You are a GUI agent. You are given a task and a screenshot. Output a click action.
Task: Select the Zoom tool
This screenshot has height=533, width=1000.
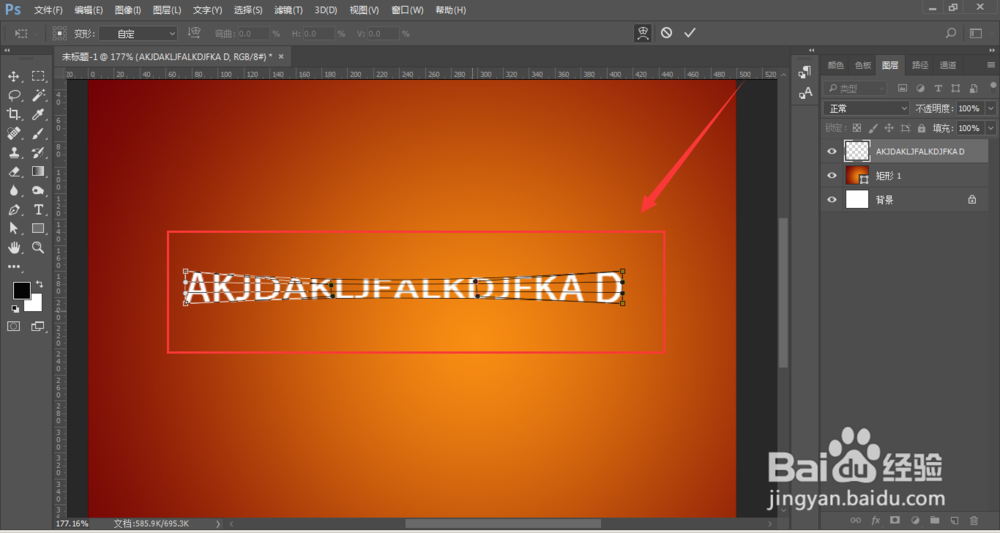(38, 247)
